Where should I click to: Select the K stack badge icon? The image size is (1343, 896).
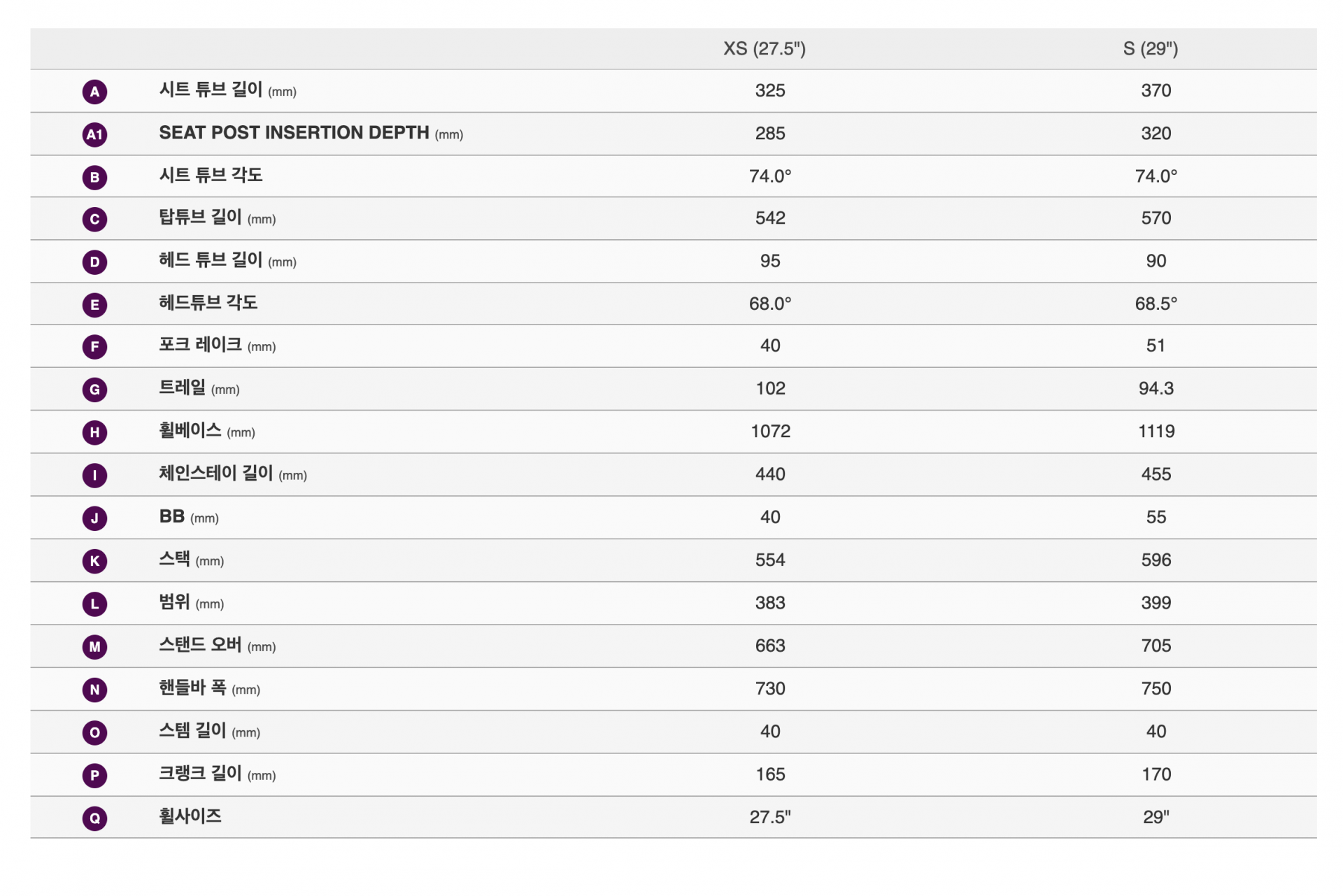click(94, 561)
